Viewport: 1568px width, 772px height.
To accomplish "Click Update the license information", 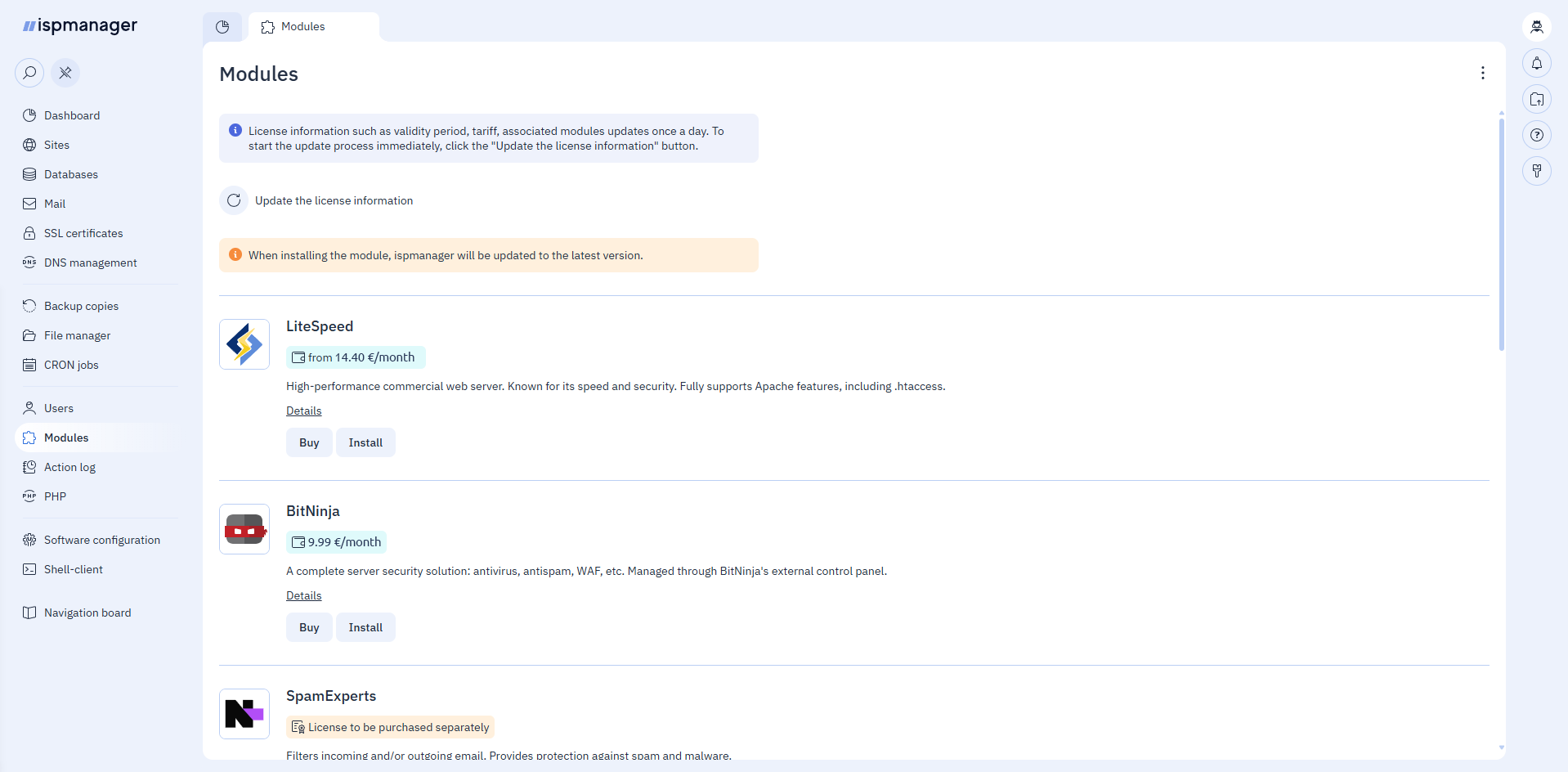I will (x=334, y=200).
